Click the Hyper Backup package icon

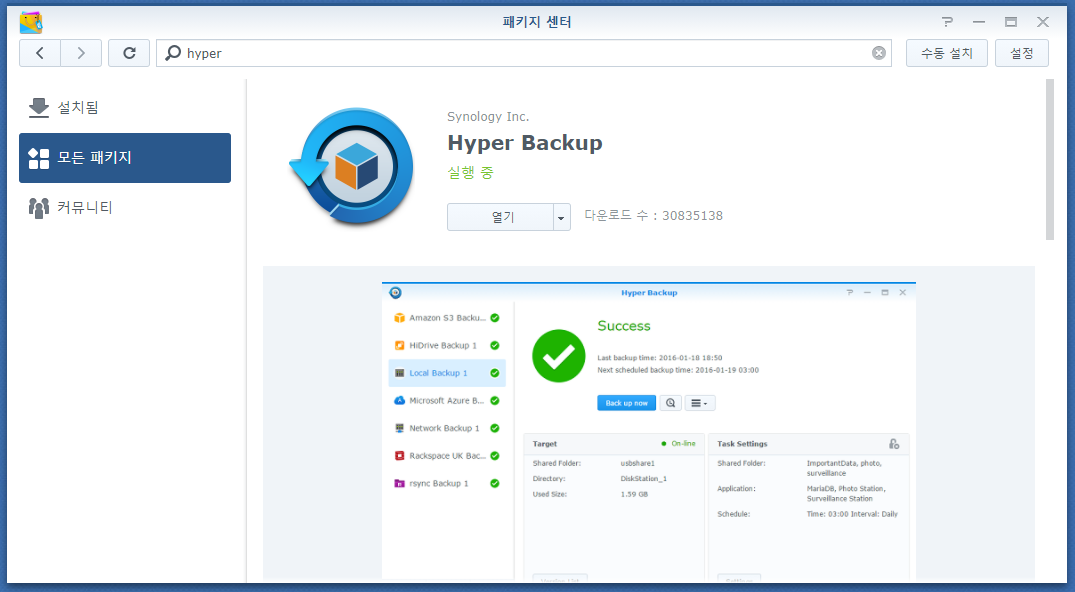click(352, 167)
